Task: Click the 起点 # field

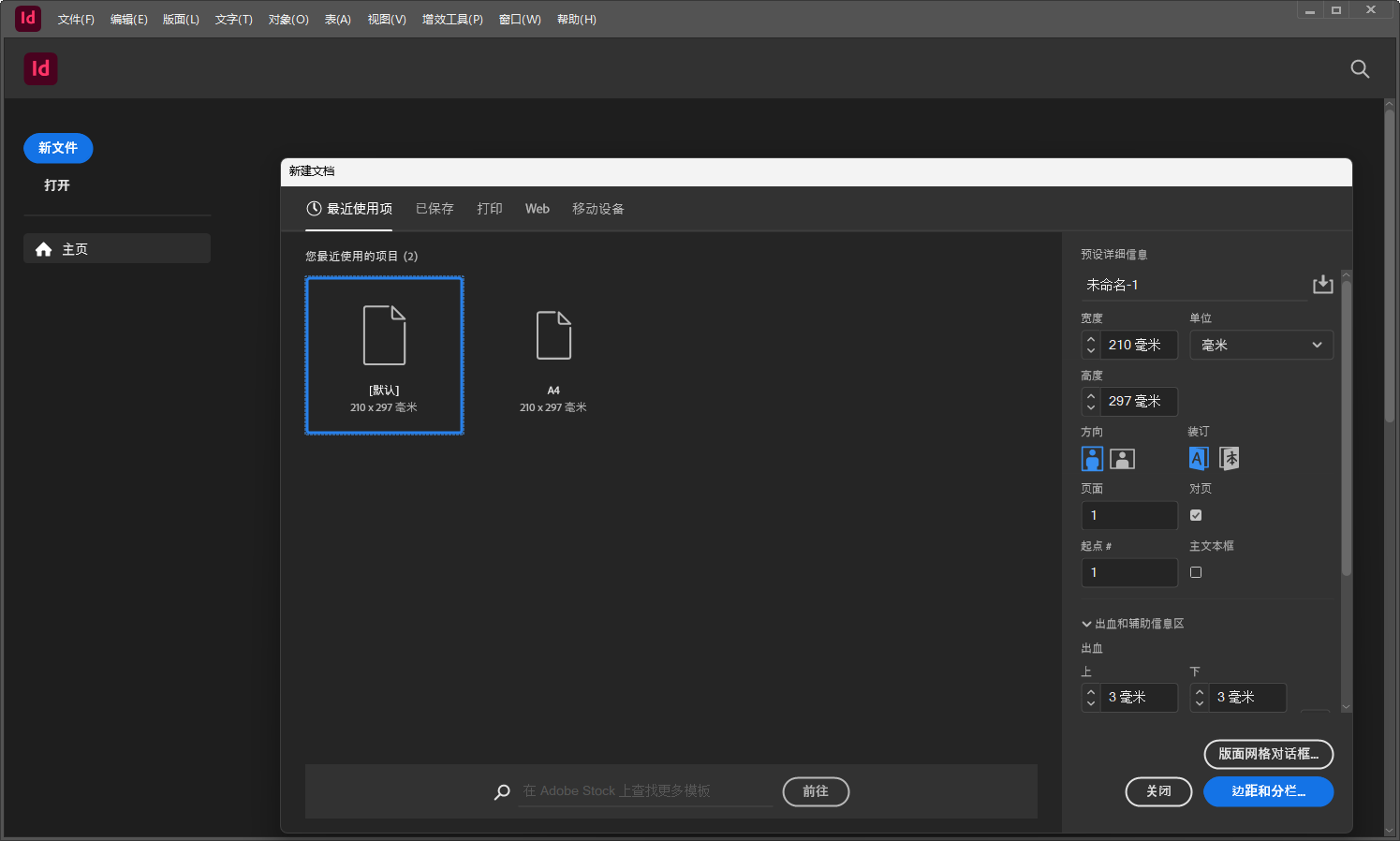Action: (1129, 572)
